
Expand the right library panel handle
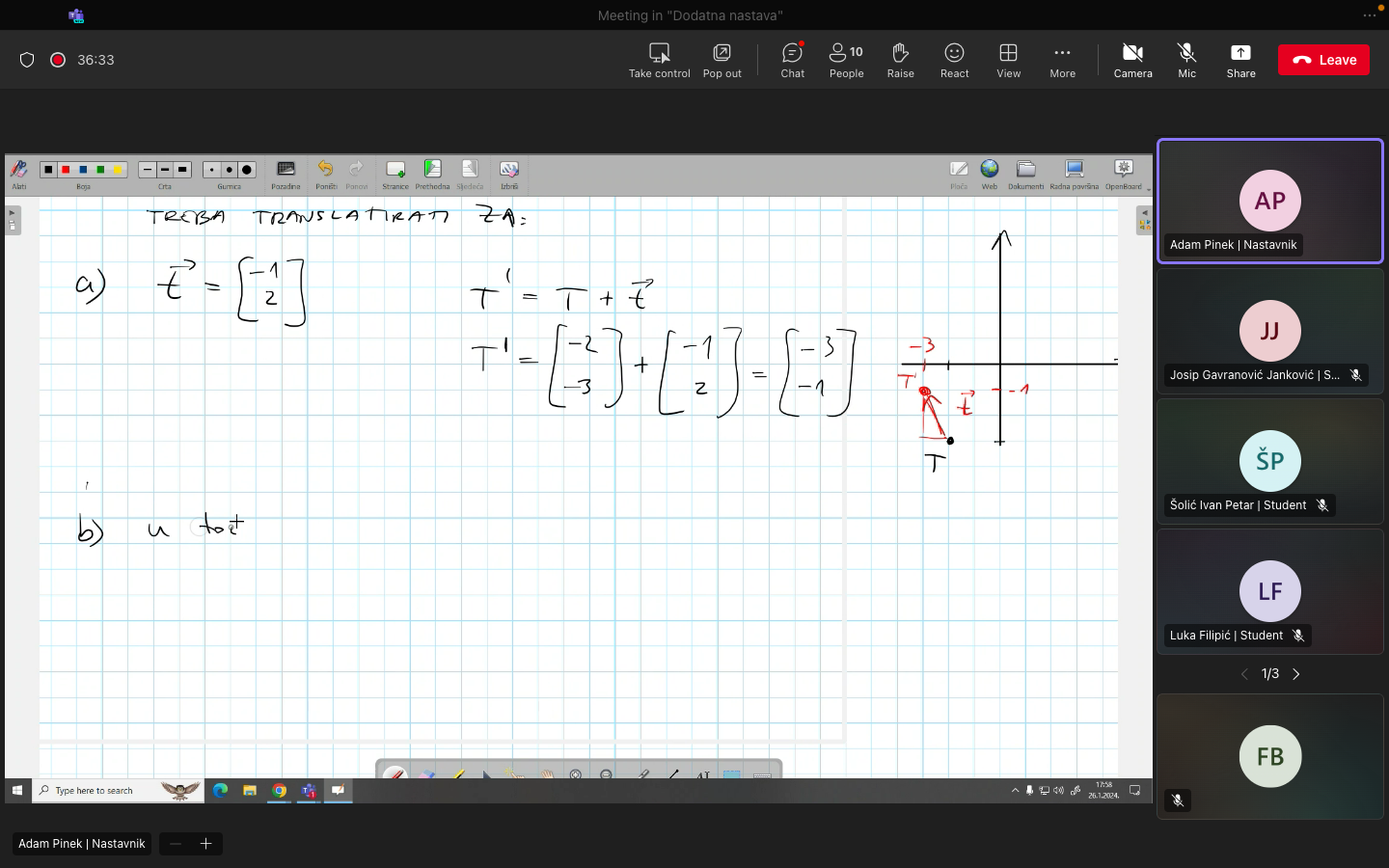tap(1144, 220)
